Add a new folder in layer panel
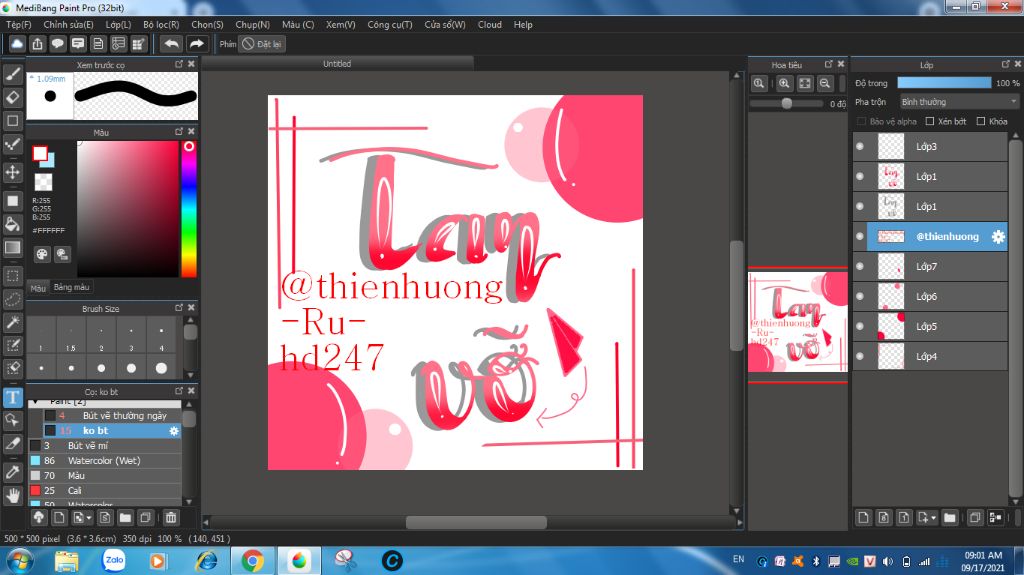 tap(950, 518)
